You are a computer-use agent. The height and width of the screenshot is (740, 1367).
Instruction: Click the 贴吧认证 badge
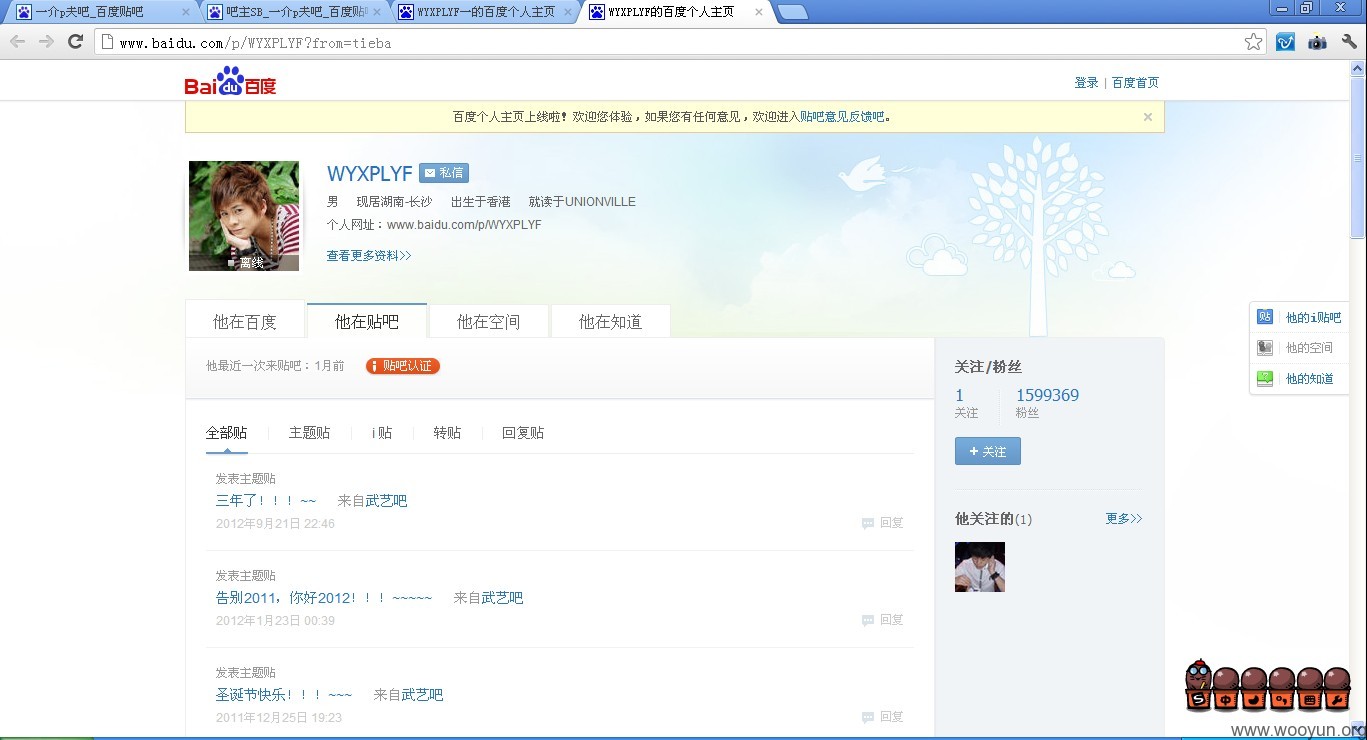point(403,366)
